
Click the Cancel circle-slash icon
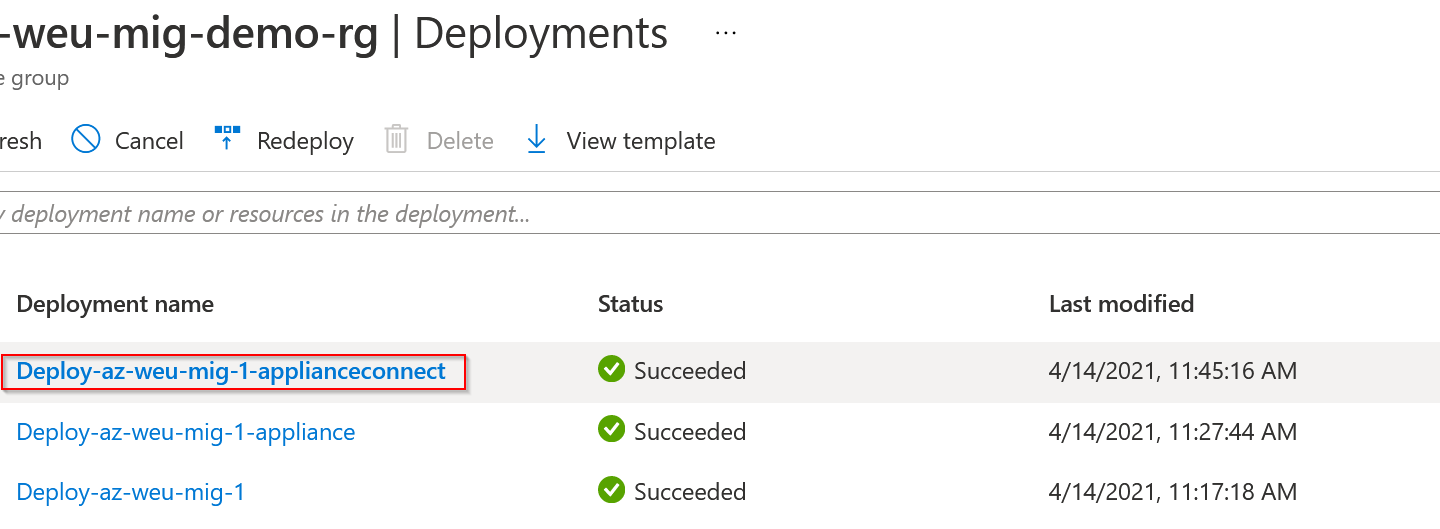tap(86, 139)
